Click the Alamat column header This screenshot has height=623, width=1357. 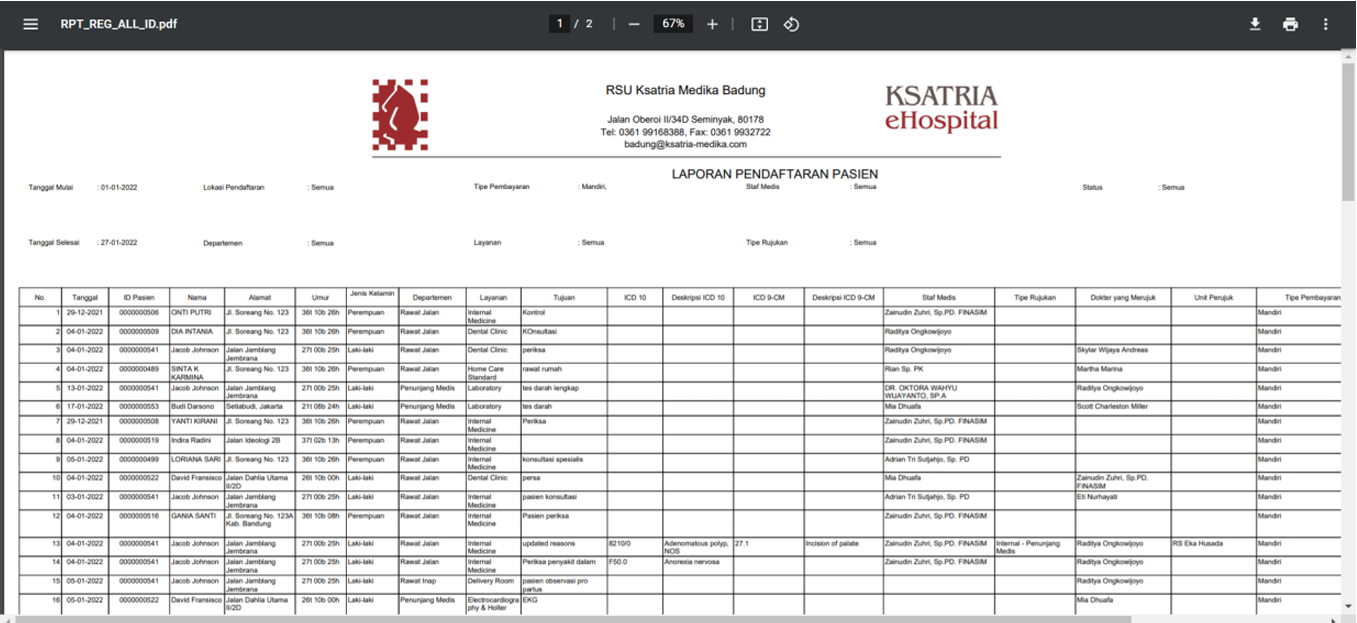(259, 297)
